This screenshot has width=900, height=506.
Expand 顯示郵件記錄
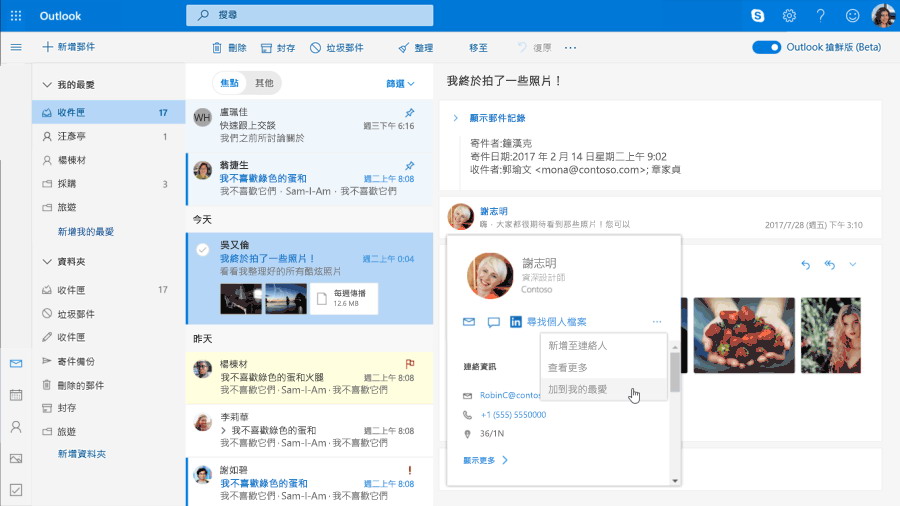497,118
